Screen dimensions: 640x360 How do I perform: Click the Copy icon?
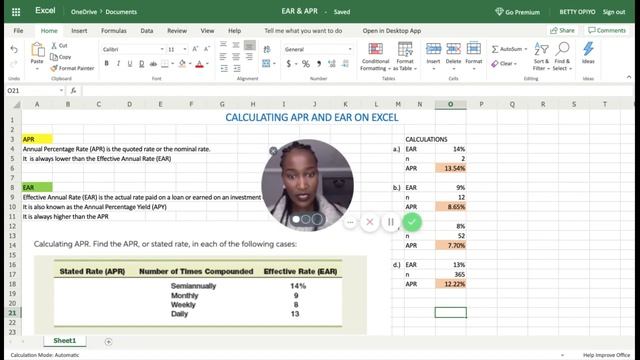pos(53,57)
